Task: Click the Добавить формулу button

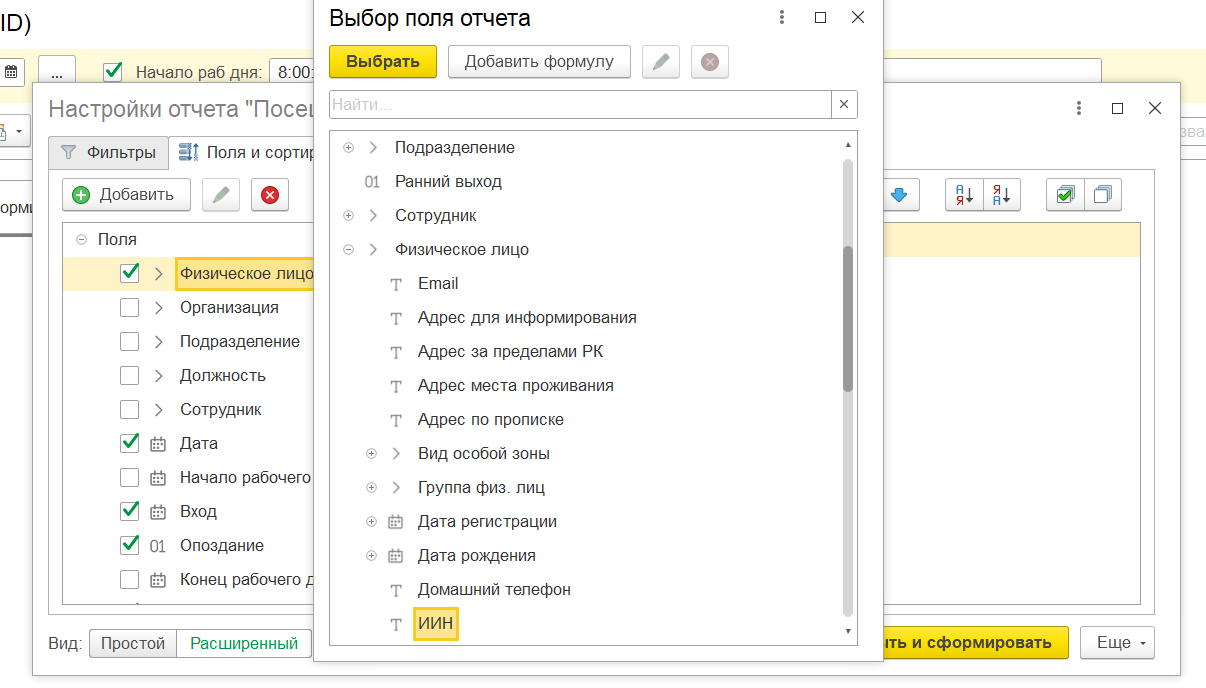Action: pyautogui.click(x=539, y=62)
